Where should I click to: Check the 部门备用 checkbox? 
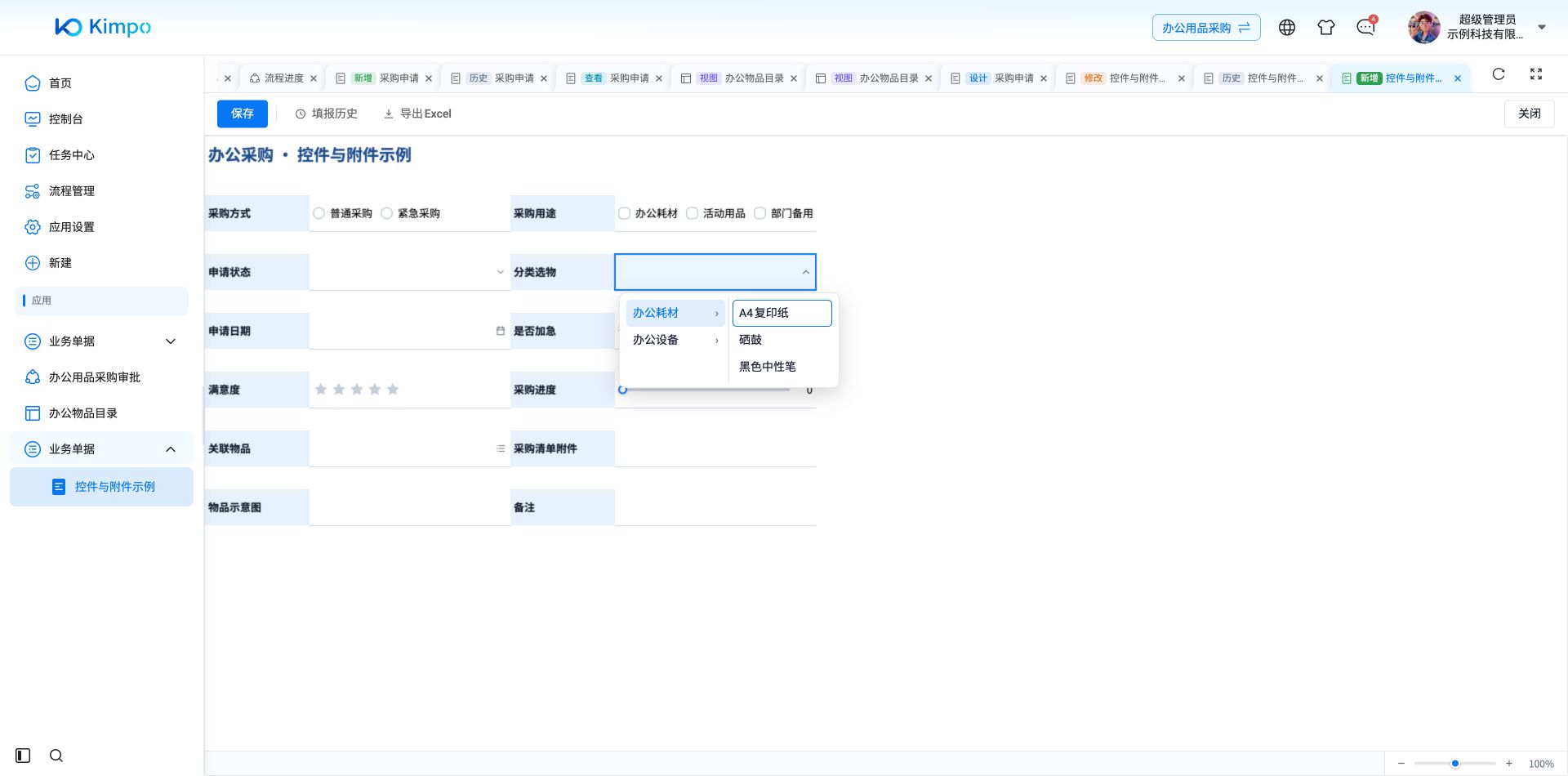[760, 213]
